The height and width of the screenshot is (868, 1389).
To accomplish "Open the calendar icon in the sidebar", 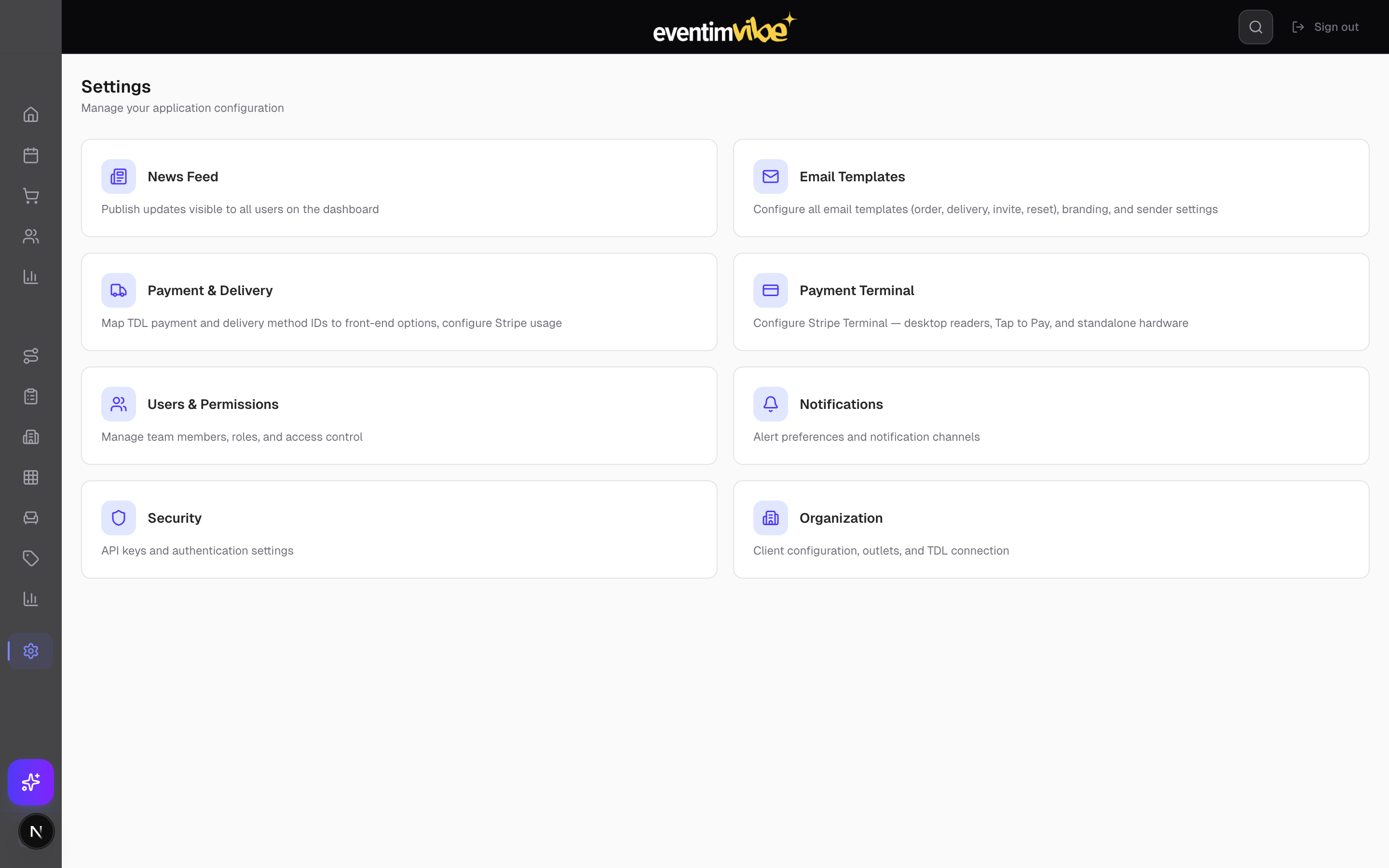I will [x=30, y=155].
